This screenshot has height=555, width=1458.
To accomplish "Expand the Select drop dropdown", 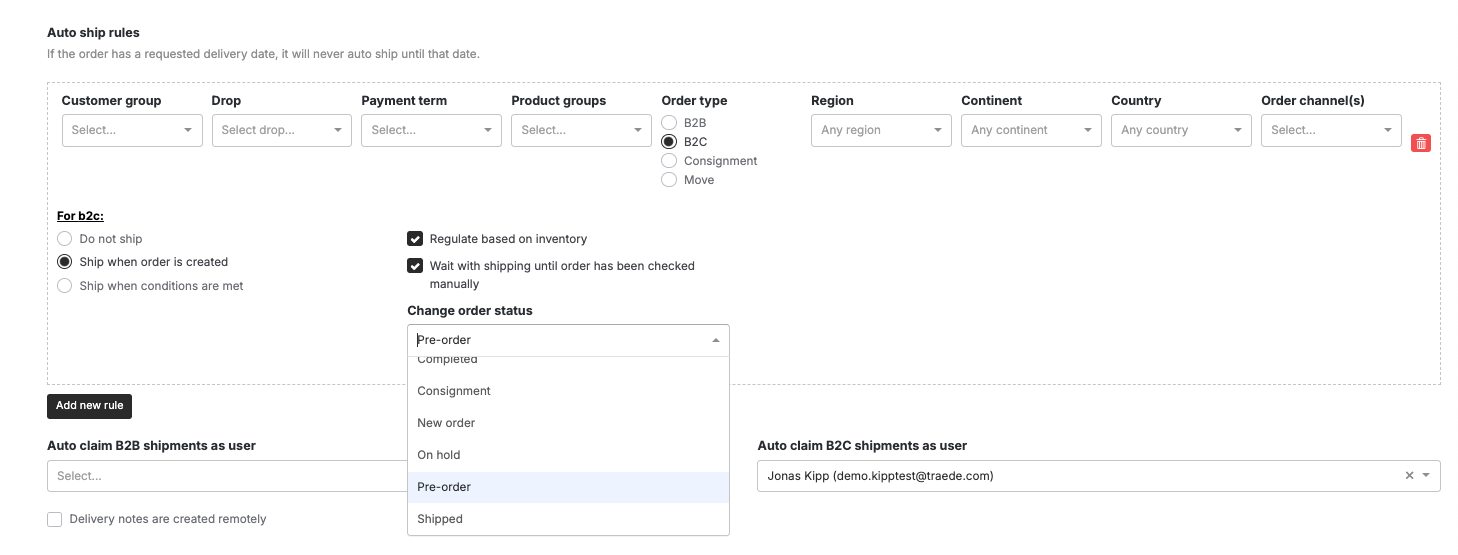I will (x=282, y=130).
